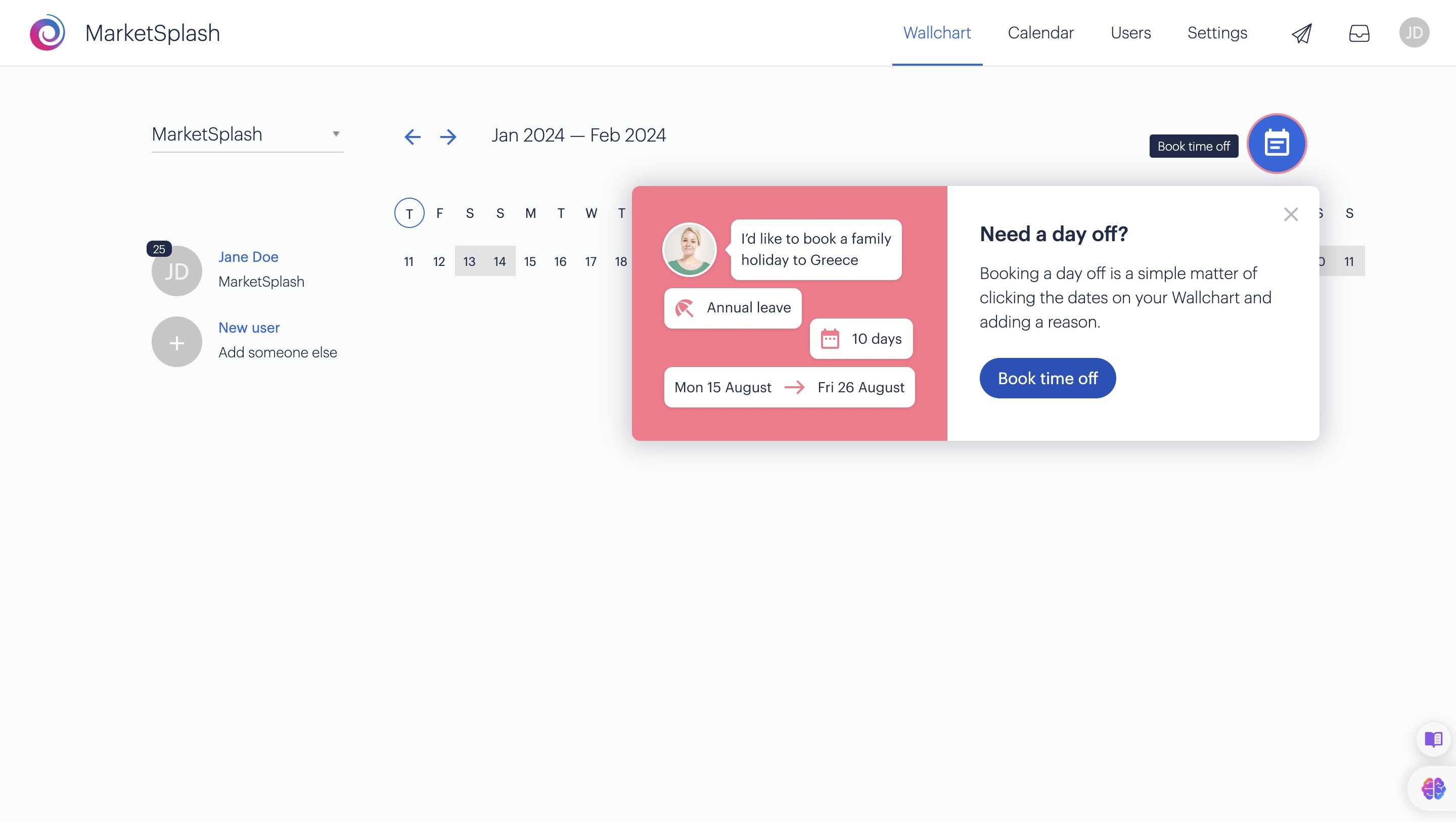Open the Users tab
Screen dimensions: 1456x822
pos(1130,33)
